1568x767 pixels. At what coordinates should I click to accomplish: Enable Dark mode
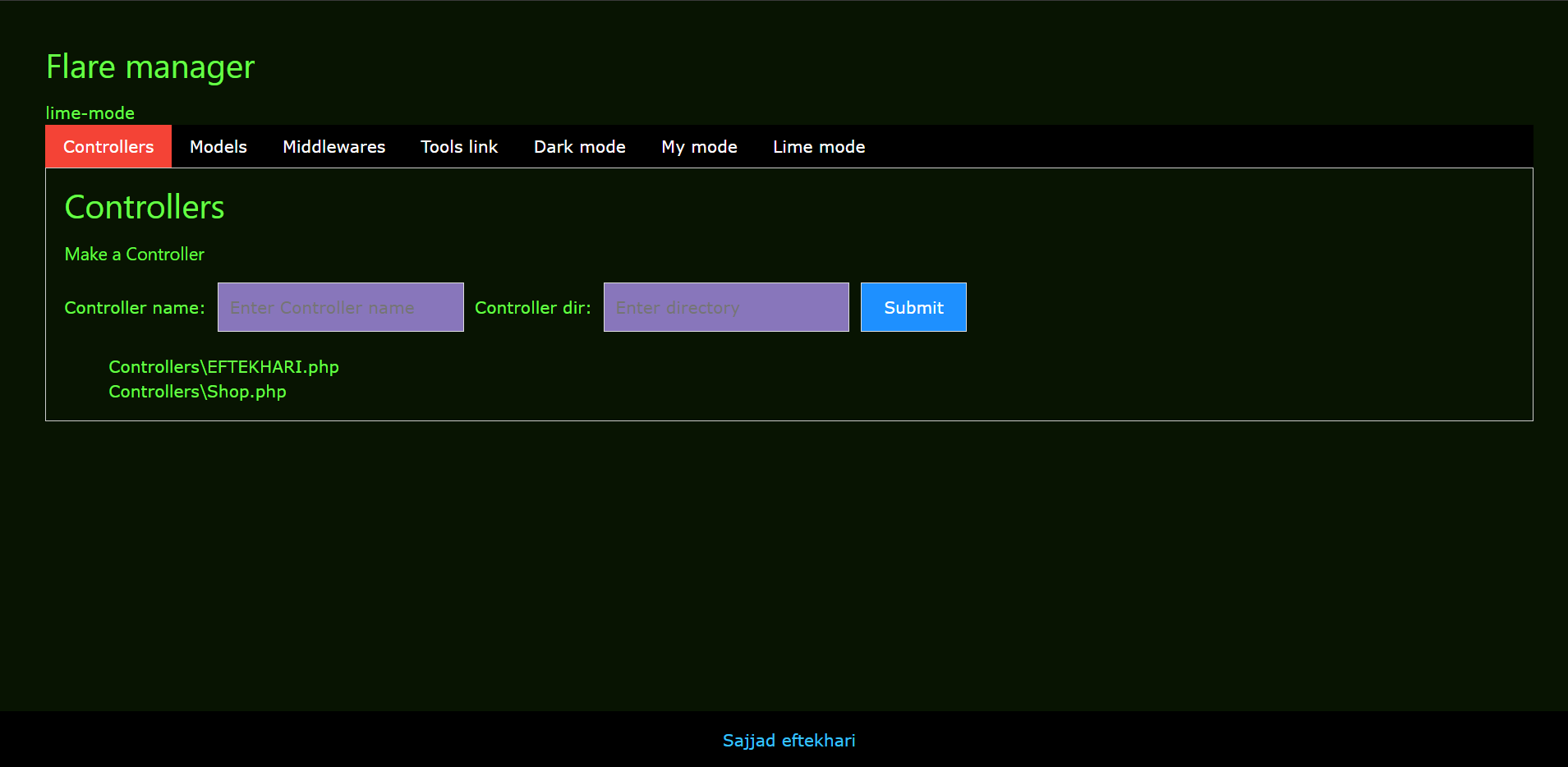point(579,146)
